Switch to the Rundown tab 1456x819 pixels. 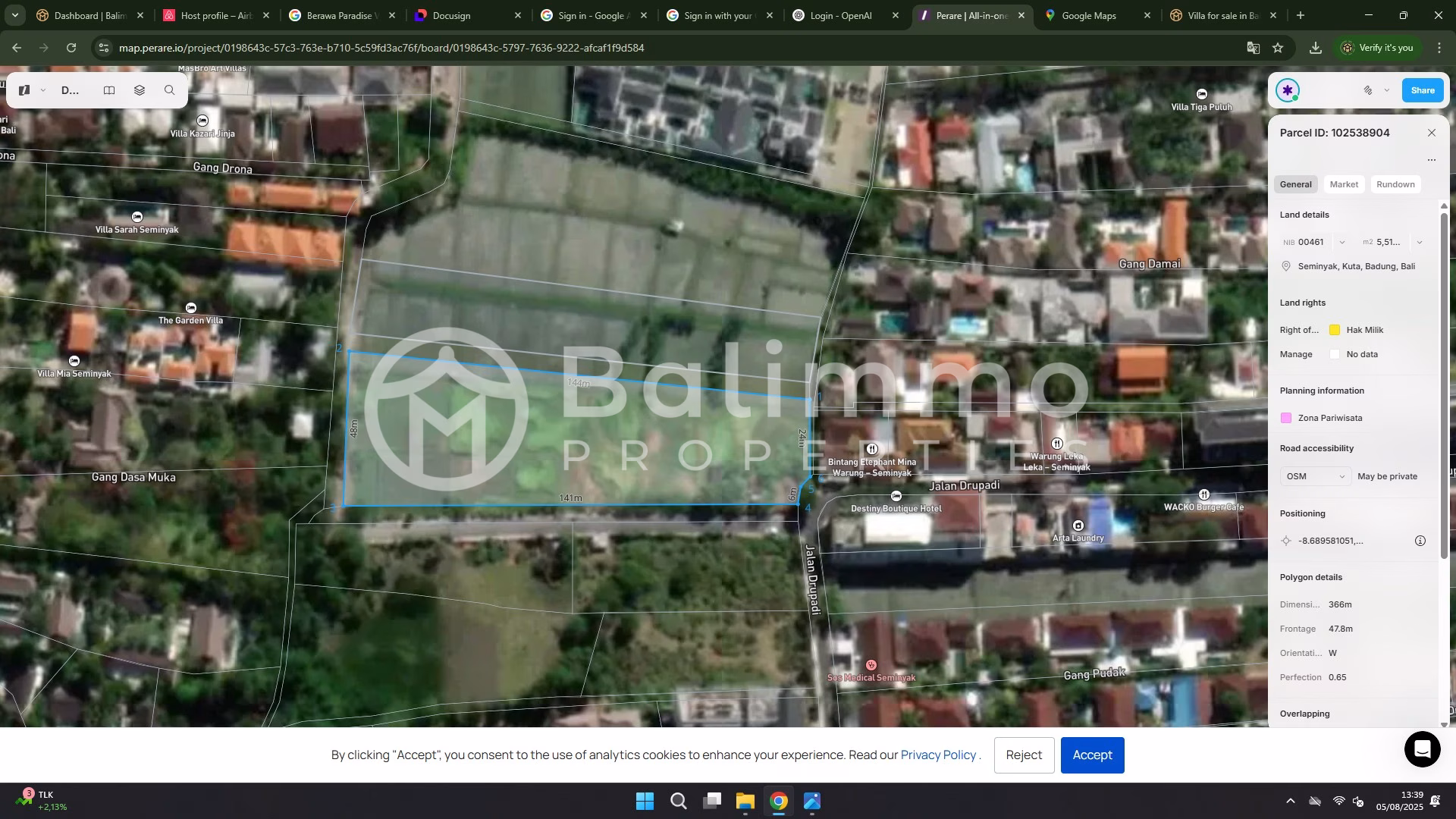tap(1395, 184)
